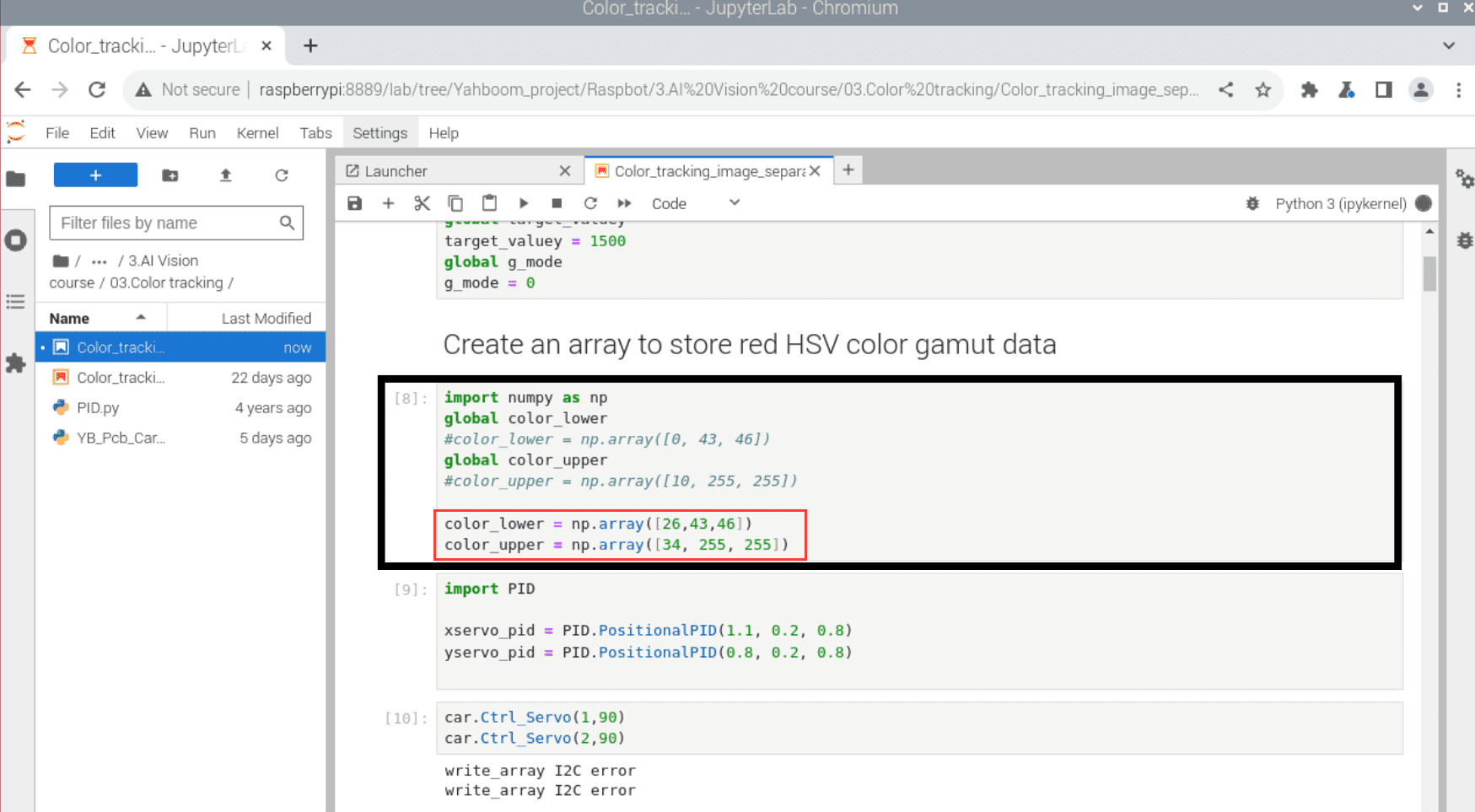Open the Running Terminals and Kernels sidebar
This screenshot has width=1475, height=812.
16,240
